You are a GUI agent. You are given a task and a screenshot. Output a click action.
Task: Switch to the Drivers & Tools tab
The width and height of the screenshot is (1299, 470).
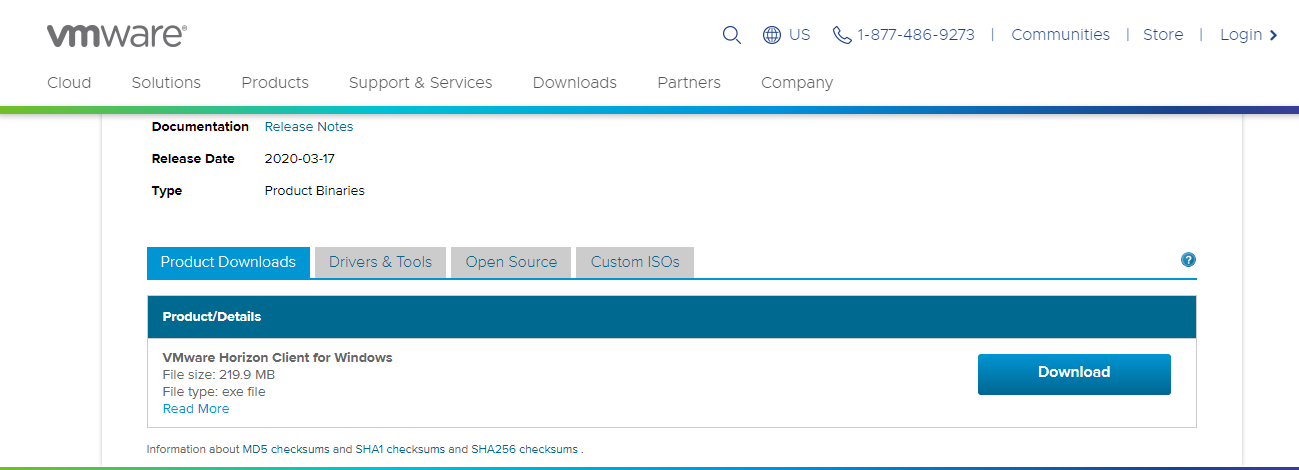pyautogui.click(x=380, y=262)
